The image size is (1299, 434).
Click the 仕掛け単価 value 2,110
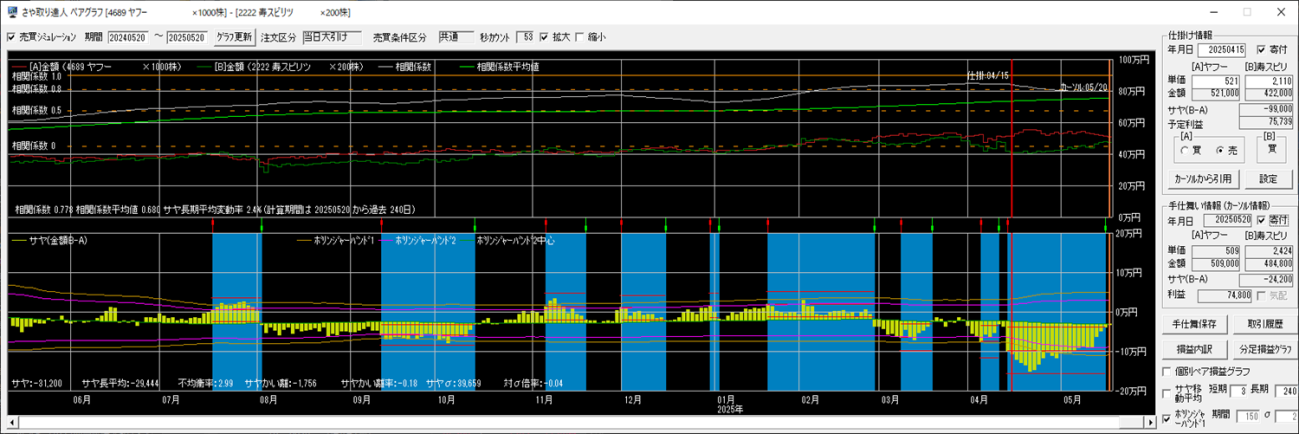(1268, 80)
